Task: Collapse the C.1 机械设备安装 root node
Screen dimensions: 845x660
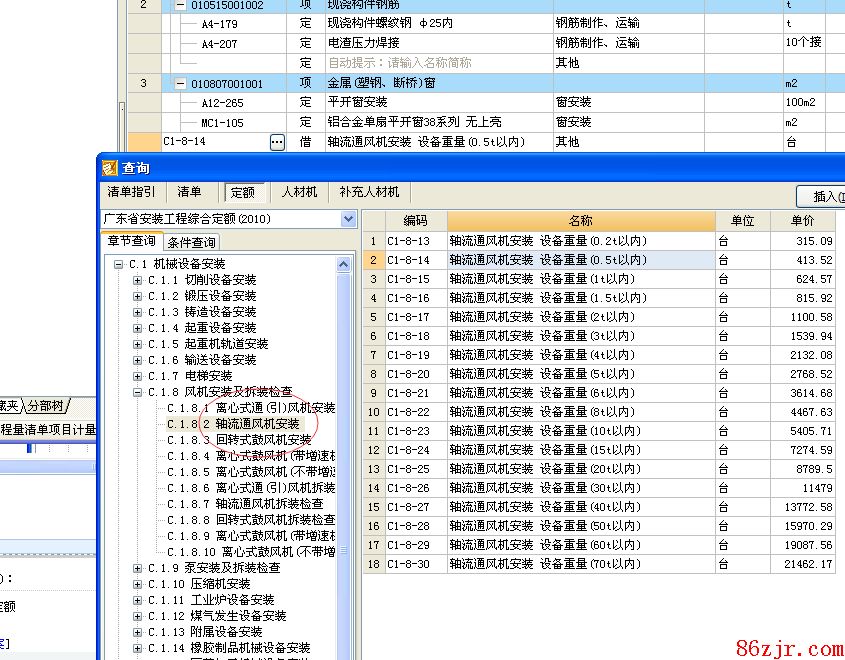Action: click(118, 264)
